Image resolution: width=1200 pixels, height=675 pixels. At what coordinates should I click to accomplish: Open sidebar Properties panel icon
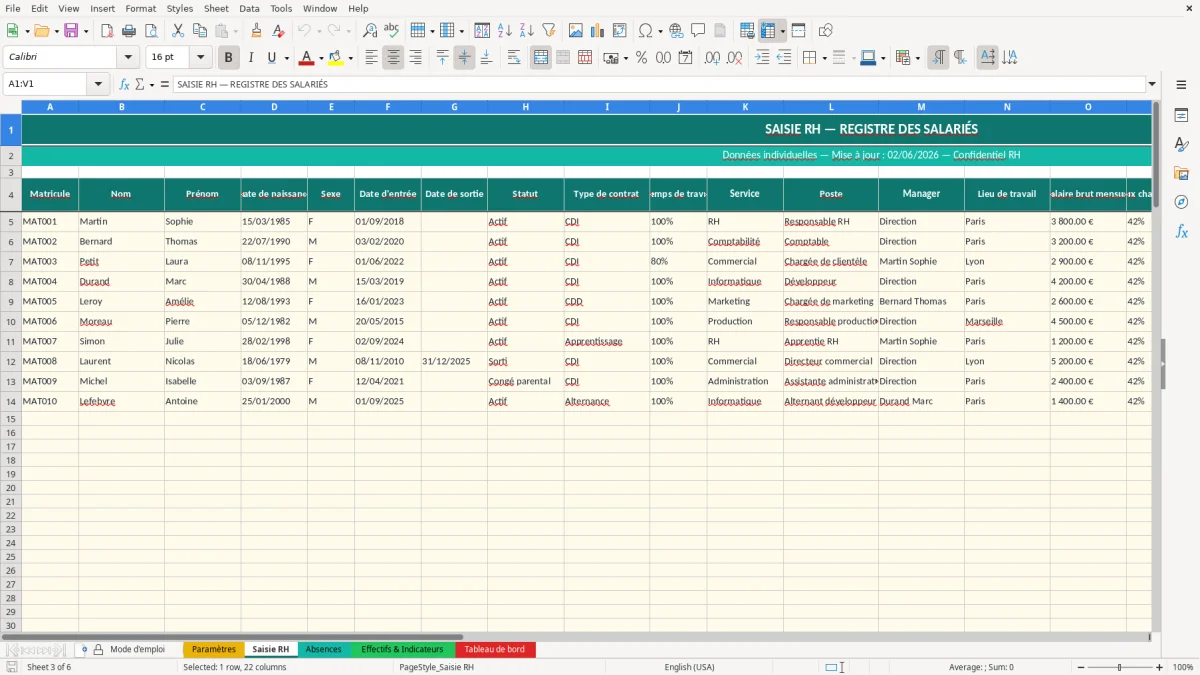(1181, 115)
